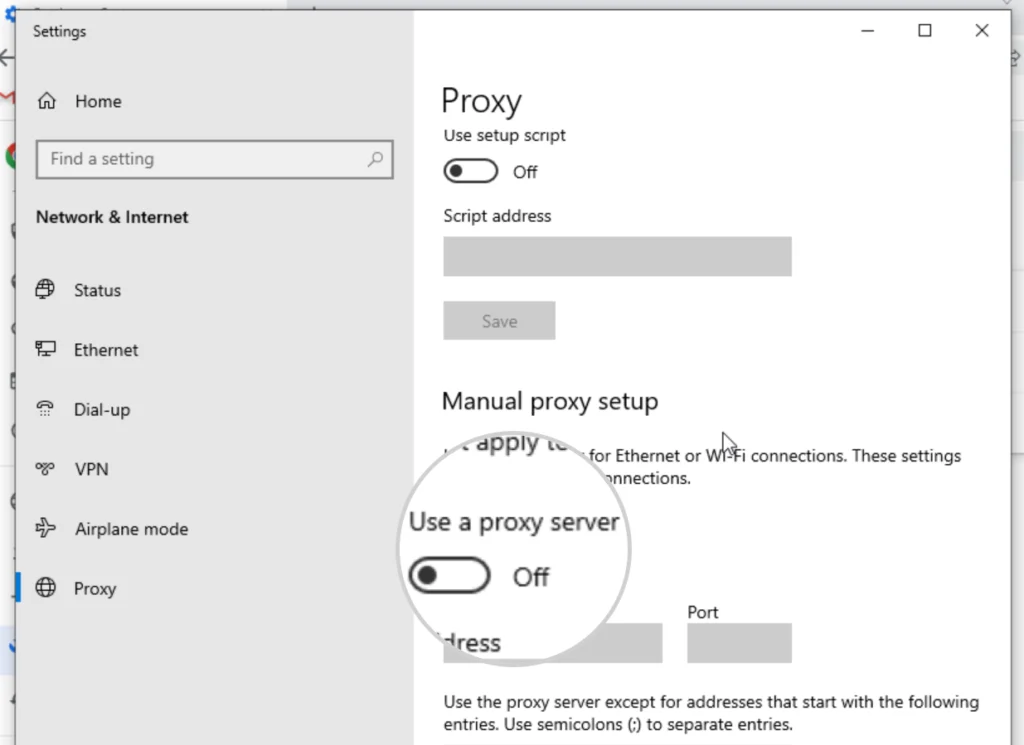Screen dimensions: 1024x745
Task: Click the Home house icon
Action: point(46,101)
